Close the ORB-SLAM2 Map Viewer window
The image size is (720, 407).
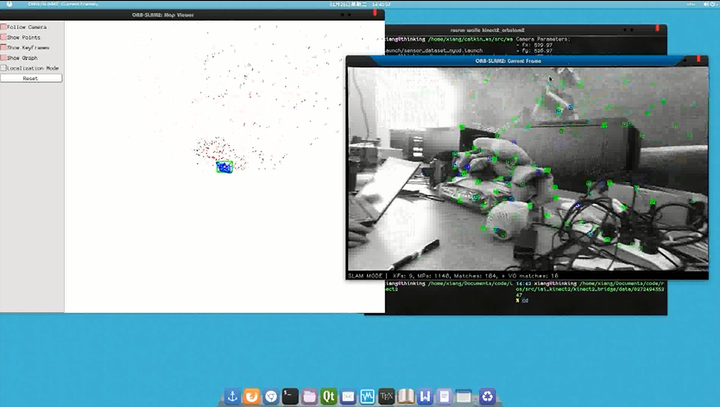pyautogui.click(x=375, y=13)
